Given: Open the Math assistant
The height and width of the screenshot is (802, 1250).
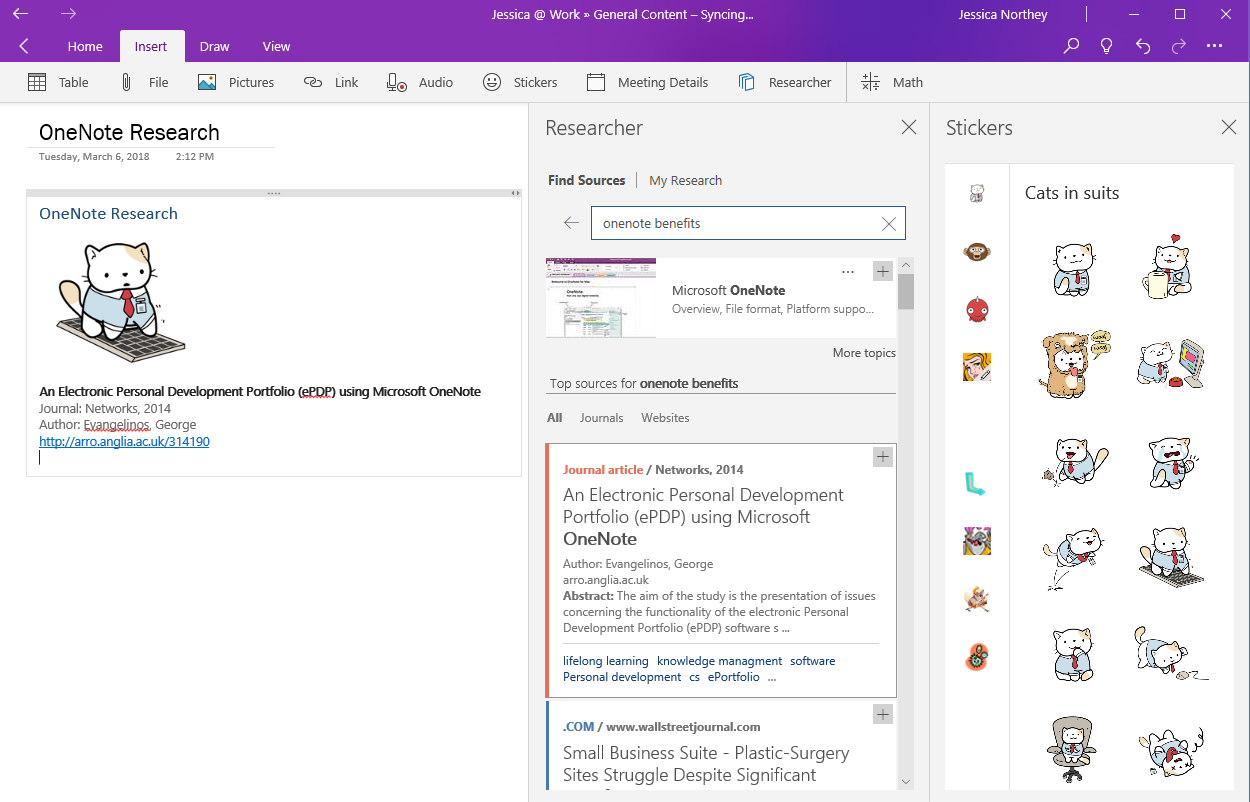Looking at the screenshot, I should [x=893, y=82].
